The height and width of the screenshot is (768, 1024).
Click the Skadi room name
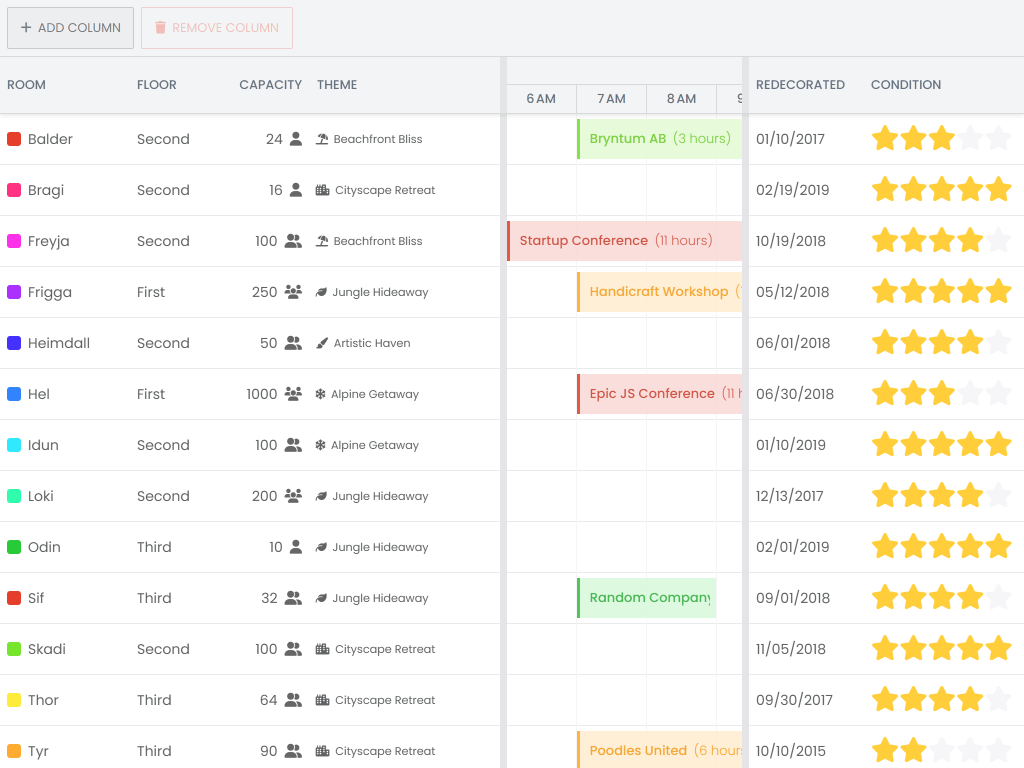tap(47, 649)
